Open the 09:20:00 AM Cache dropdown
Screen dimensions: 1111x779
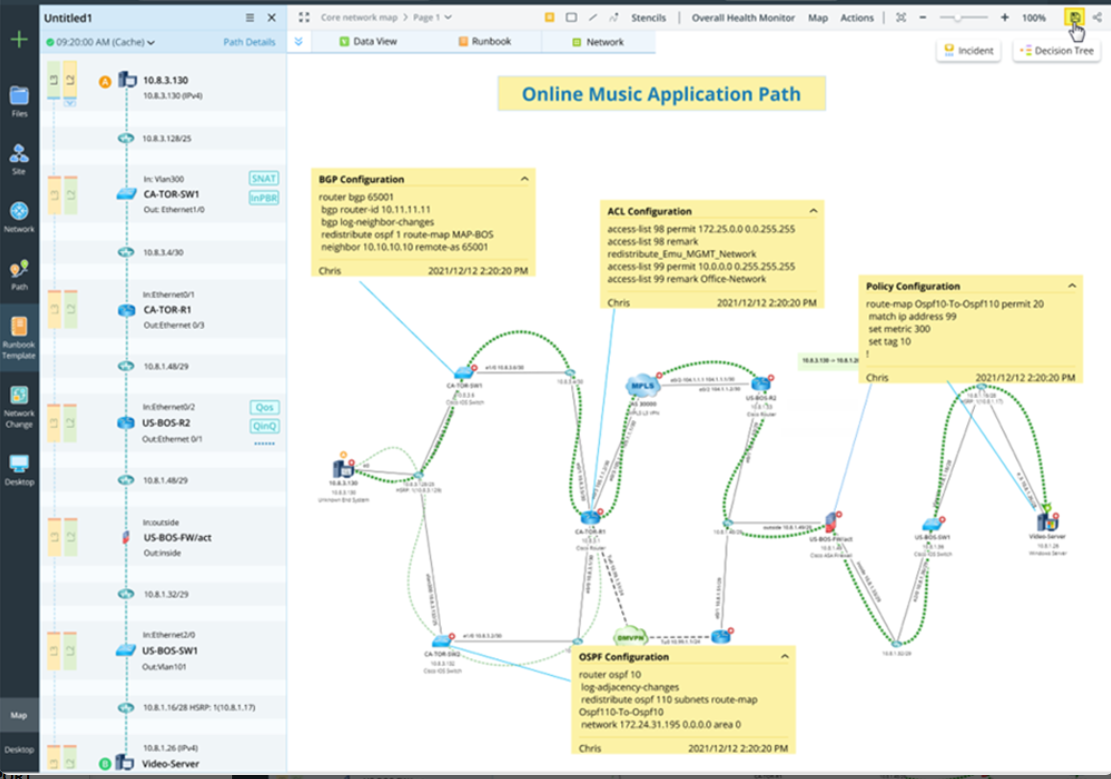tap(105, 43)
